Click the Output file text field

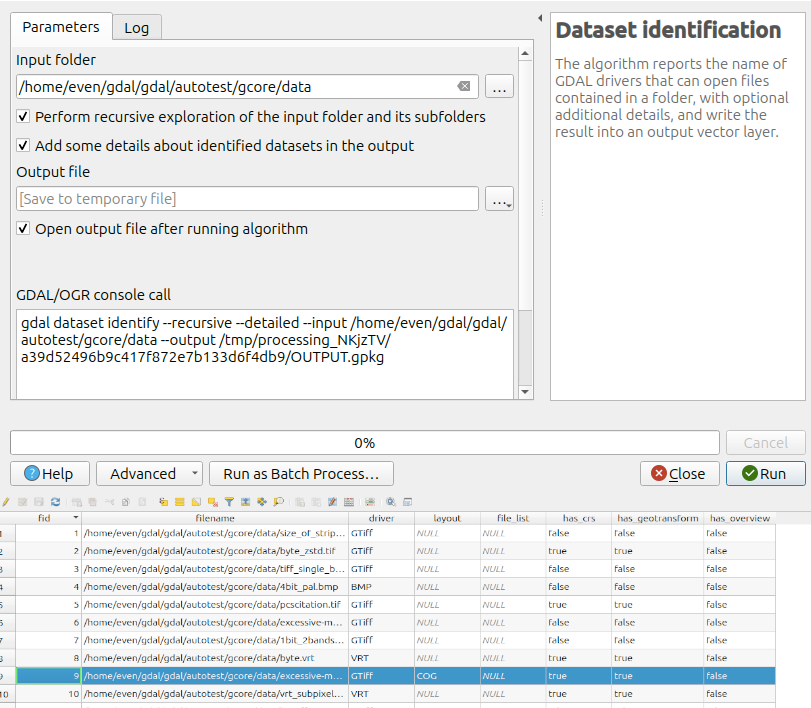click(x=247, y=199)
